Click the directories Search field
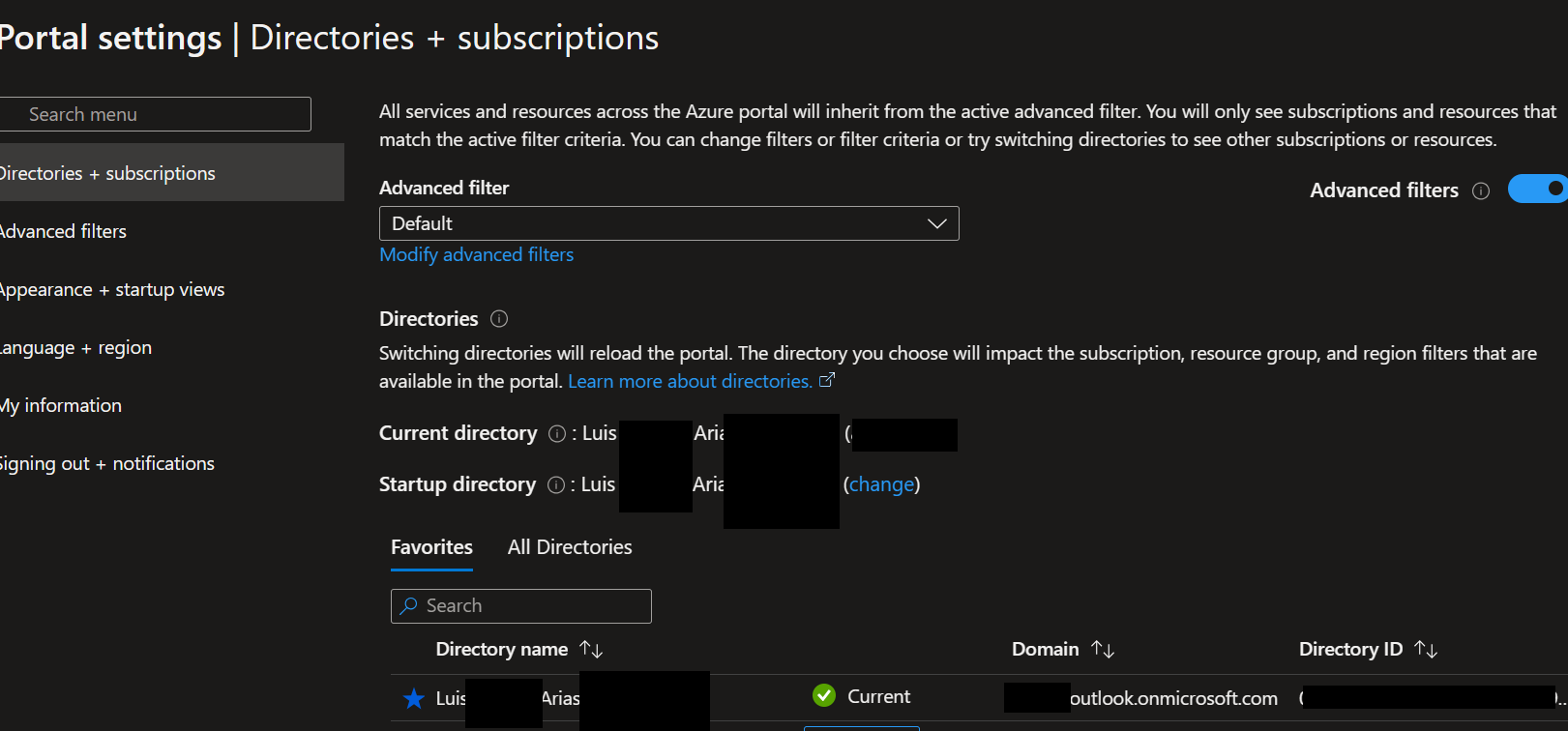Screen dimensions: 1568x731 (x=521, y=606)
